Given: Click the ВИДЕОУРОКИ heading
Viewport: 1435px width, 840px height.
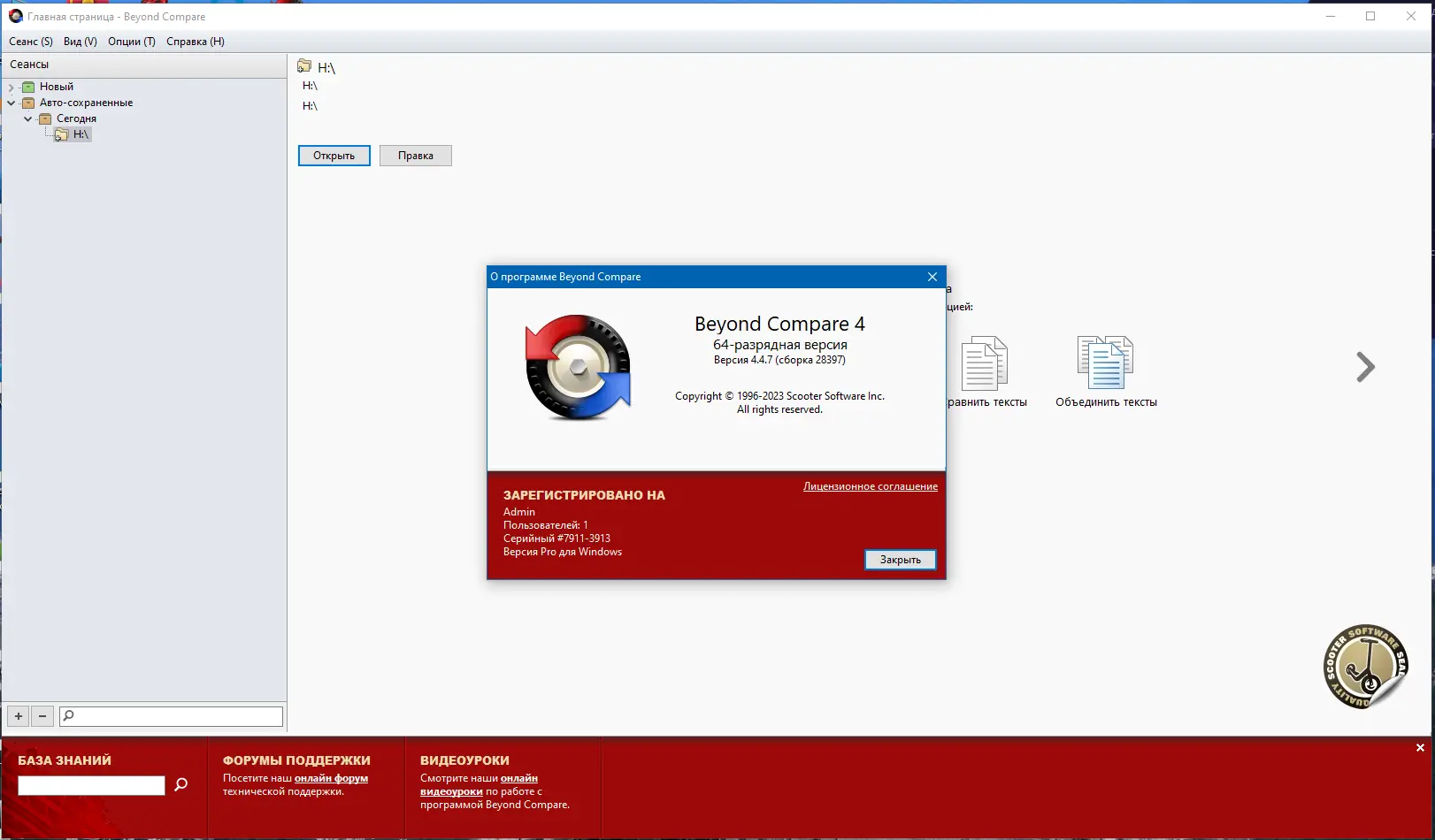Looking at the screenshot, I should [464, 760].
